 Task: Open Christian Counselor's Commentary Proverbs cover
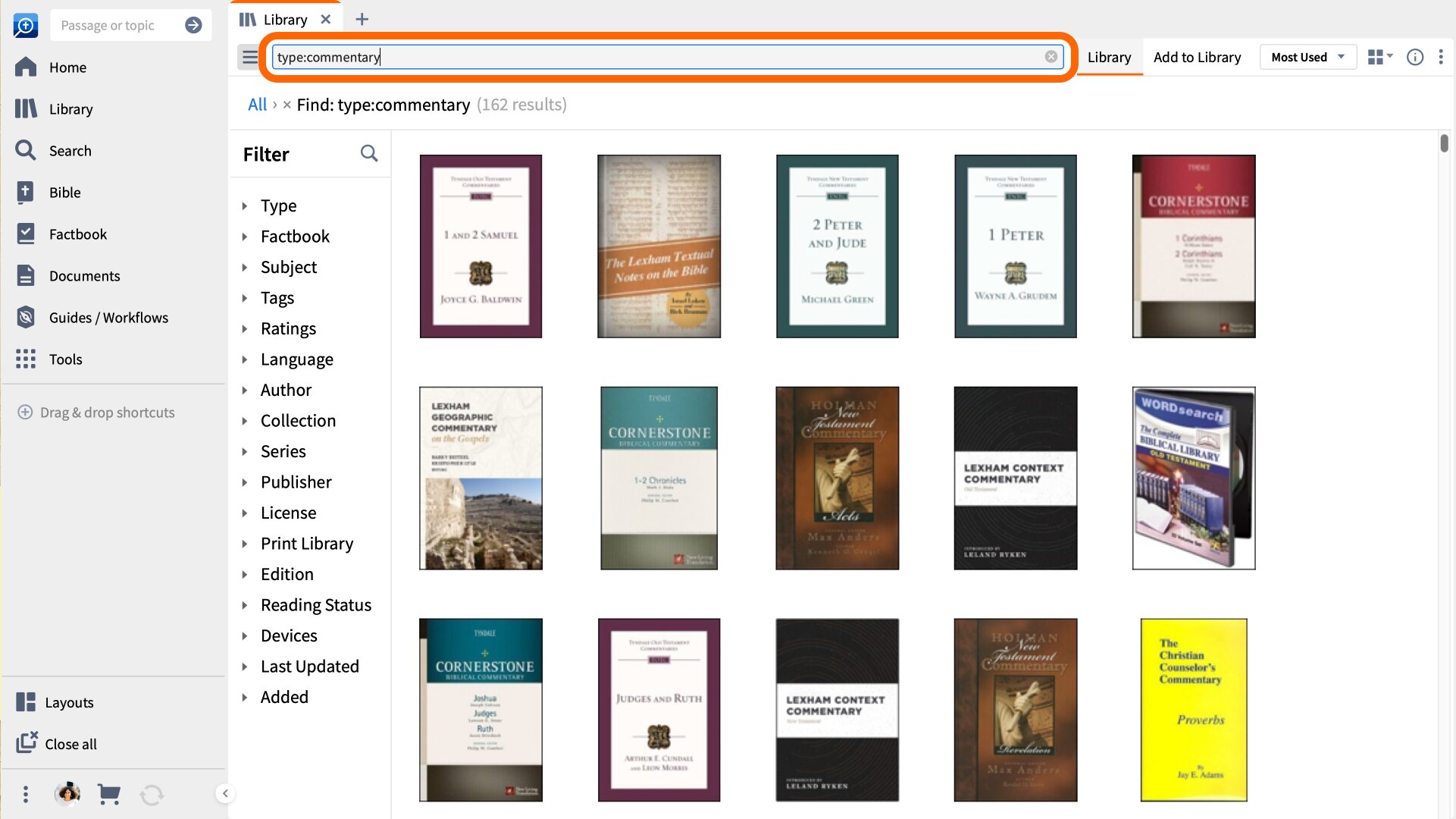coord(1194,710)
